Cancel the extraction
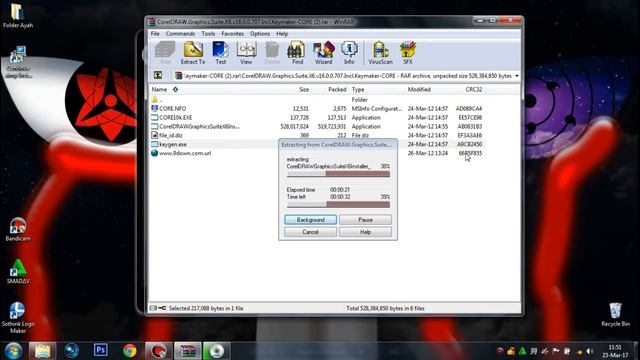The image size is (640, 360). pos(311,232)
